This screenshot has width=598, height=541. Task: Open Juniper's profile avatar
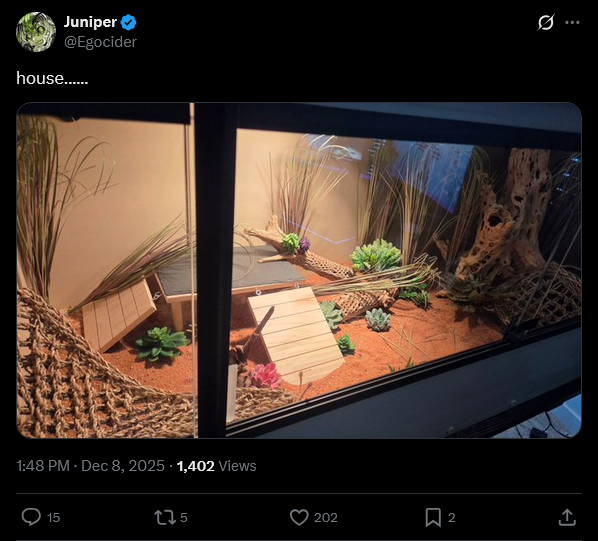(x=36, y=32)
